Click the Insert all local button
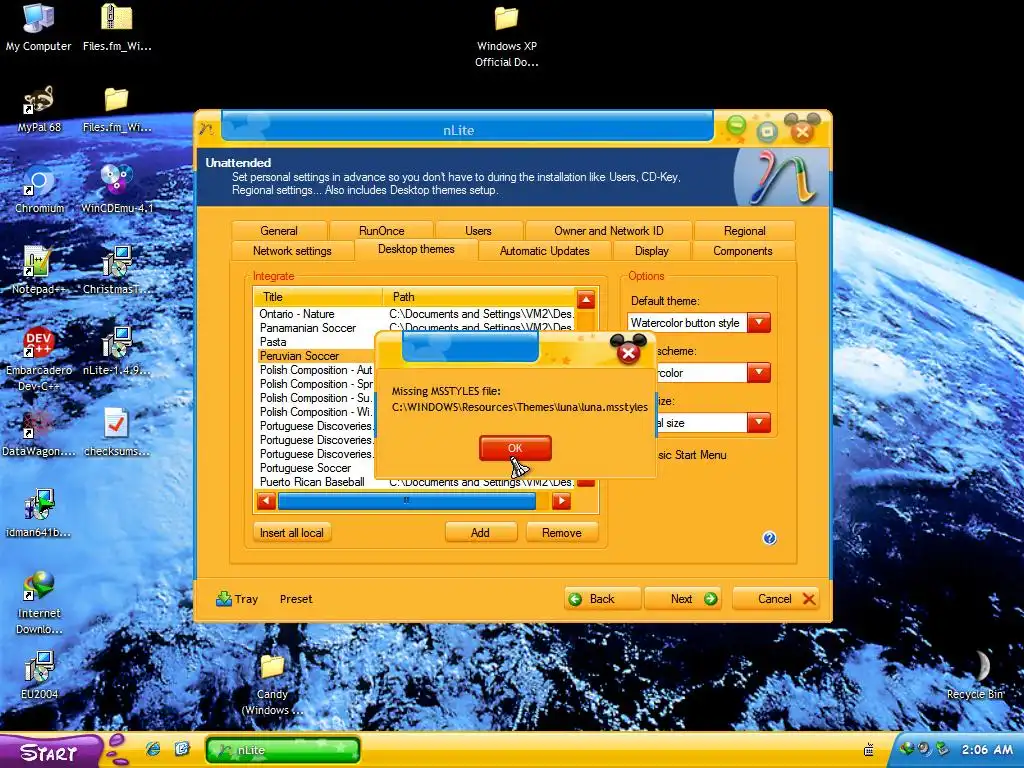Viewport: 1024px width, 768px height. coord(292,533)
